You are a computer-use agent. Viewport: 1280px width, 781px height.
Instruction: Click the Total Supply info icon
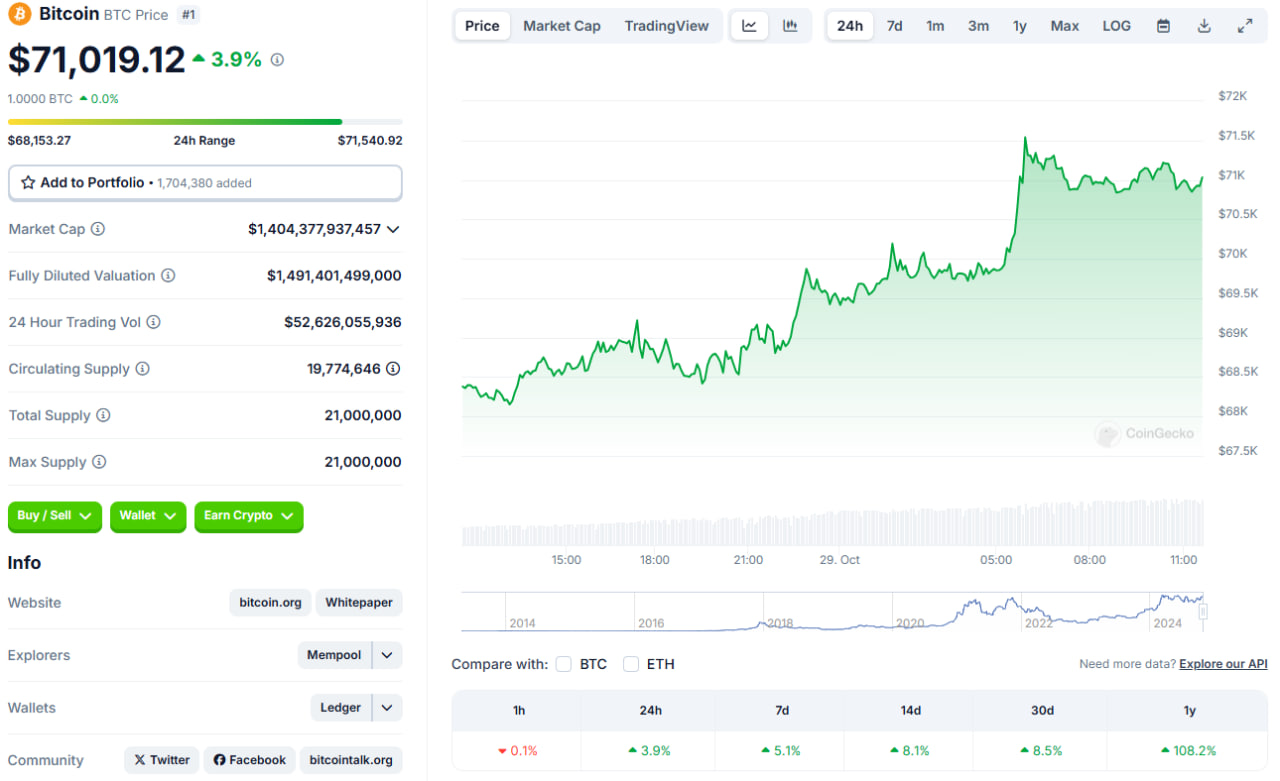pyautogui.click(x=103, y=415)
